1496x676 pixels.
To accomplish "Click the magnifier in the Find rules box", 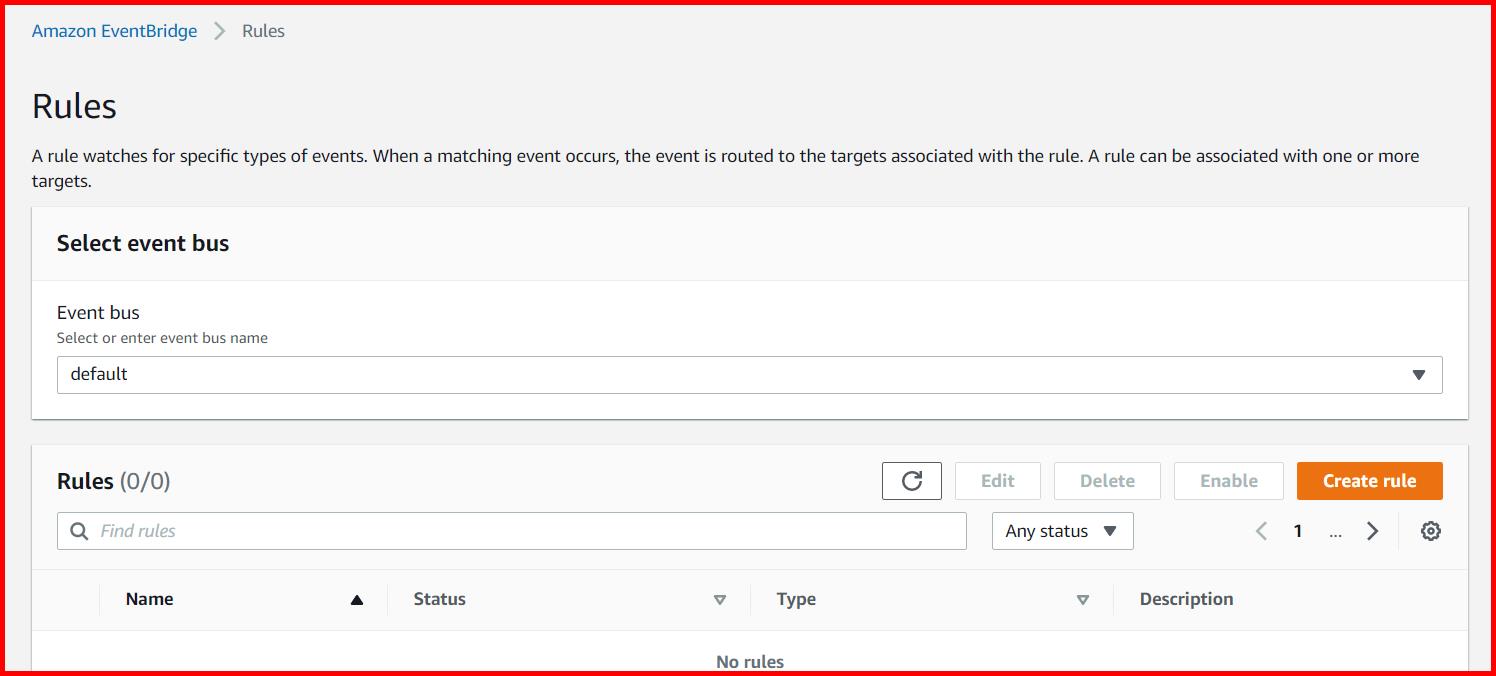I will [x=79, y=531].
